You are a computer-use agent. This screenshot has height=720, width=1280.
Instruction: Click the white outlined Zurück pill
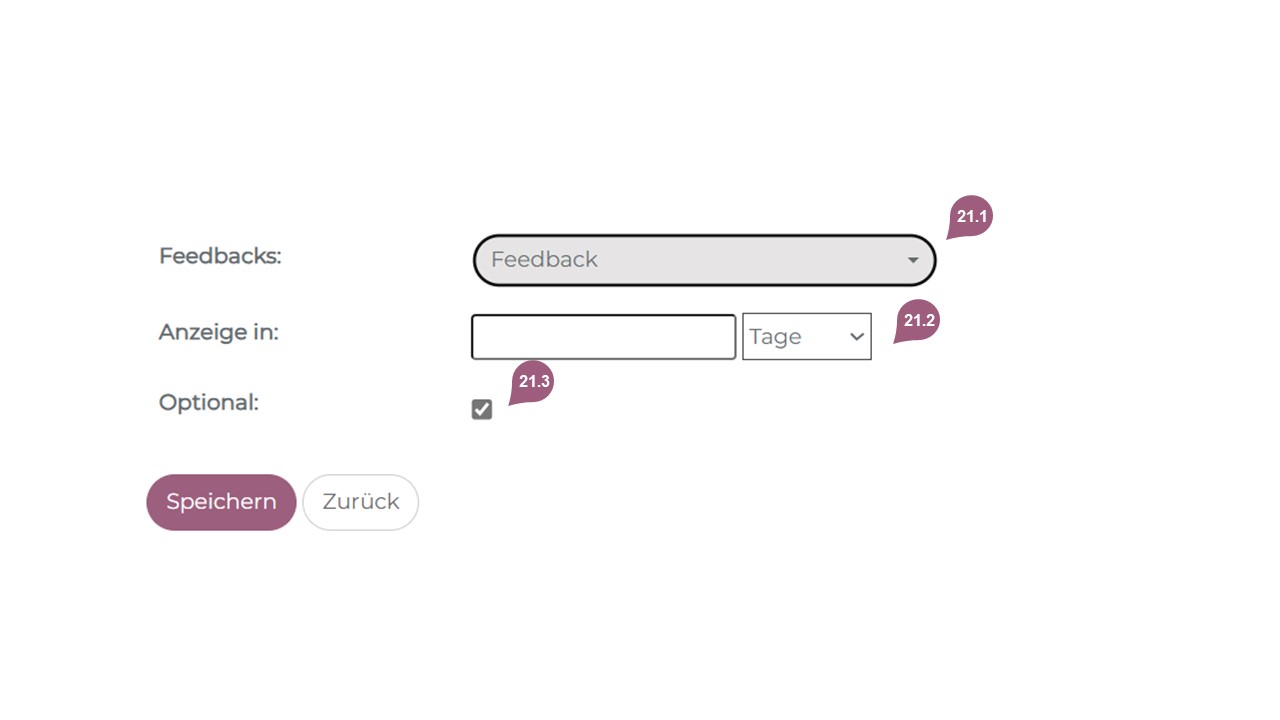click(360, 502)
